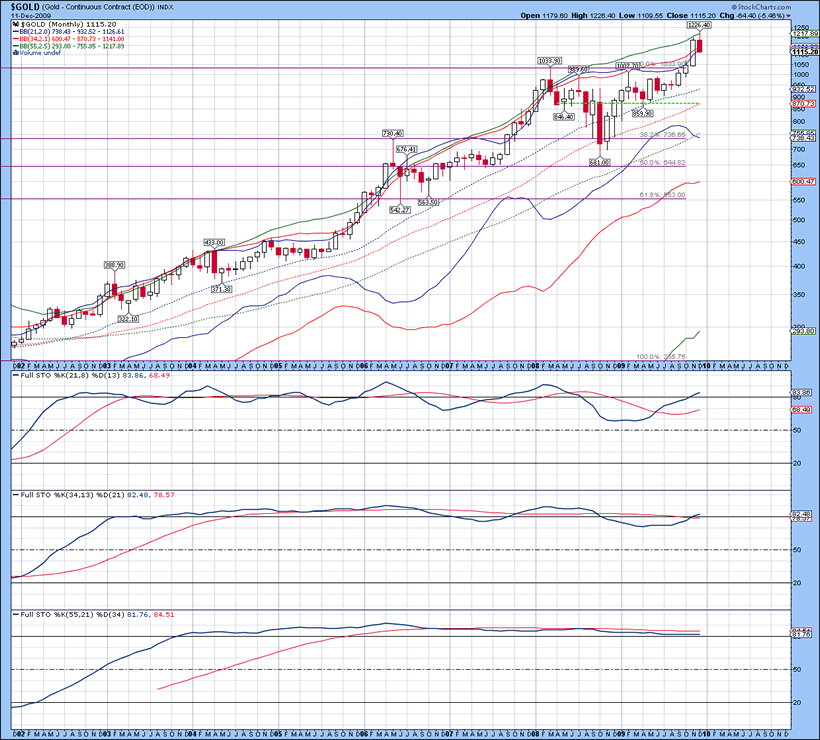Click the volume bars icon in legend
The width and height of the screenshot is (820, 740).
[x=14, y=51]
